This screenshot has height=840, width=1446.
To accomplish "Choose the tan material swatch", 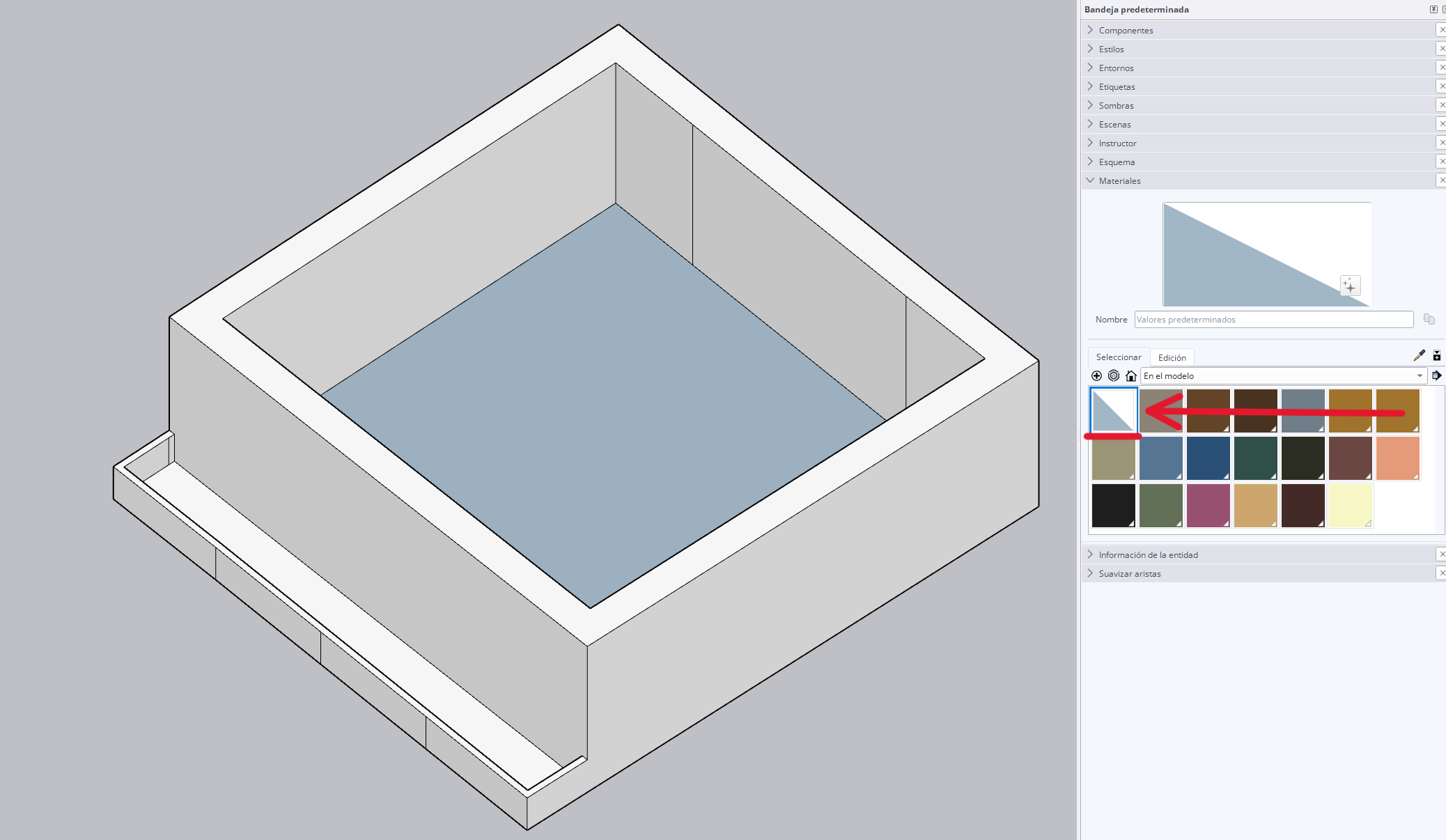I will [1255, 506].
